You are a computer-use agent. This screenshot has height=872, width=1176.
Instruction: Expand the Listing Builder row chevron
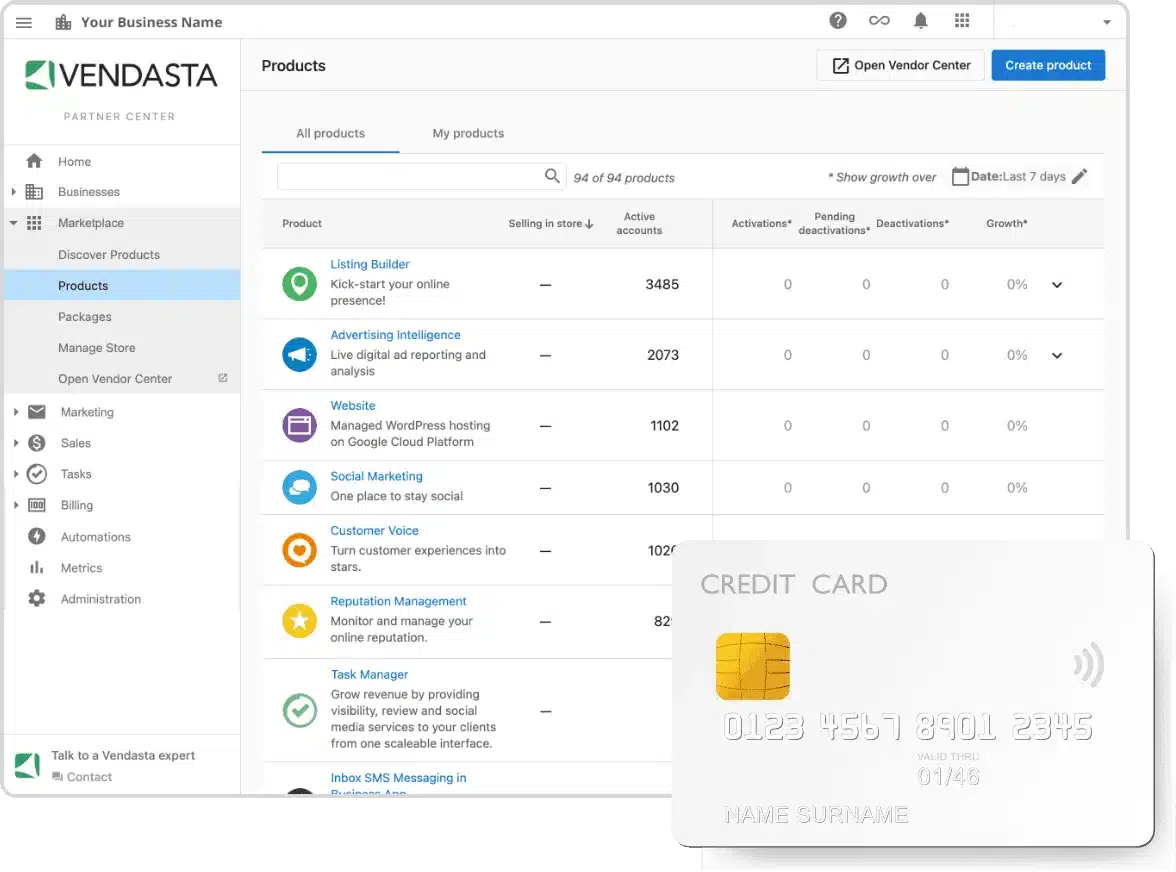pos(1057,285)
